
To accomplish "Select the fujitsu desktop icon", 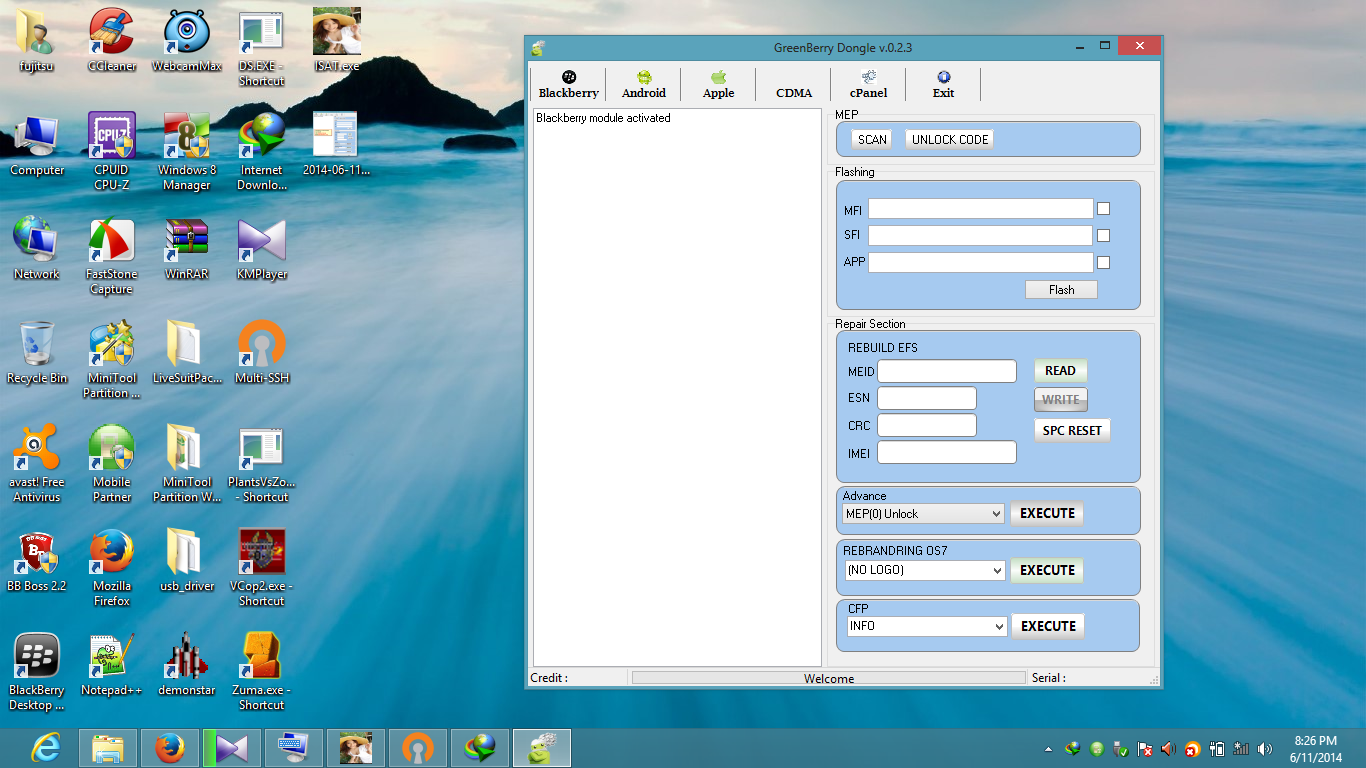I will [x=36, y=40].
